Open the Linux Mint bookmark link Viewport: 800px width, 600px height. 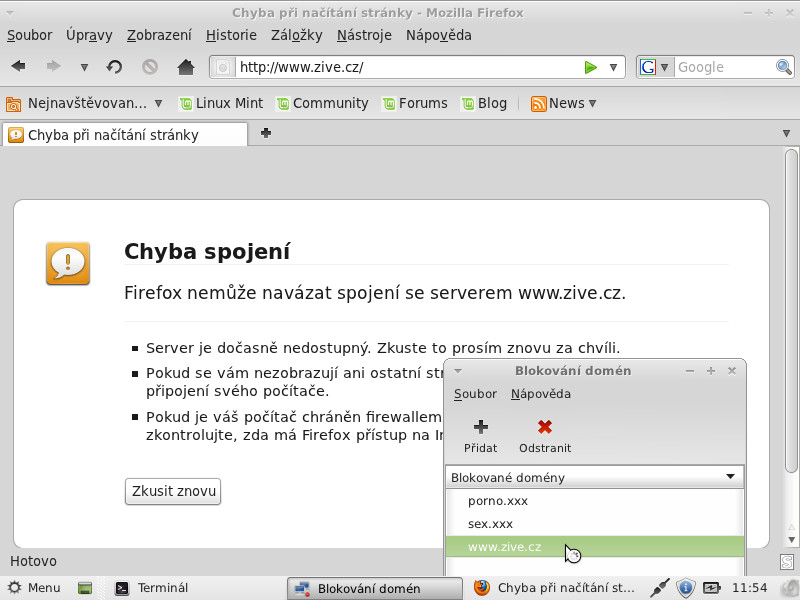[220, 103]
